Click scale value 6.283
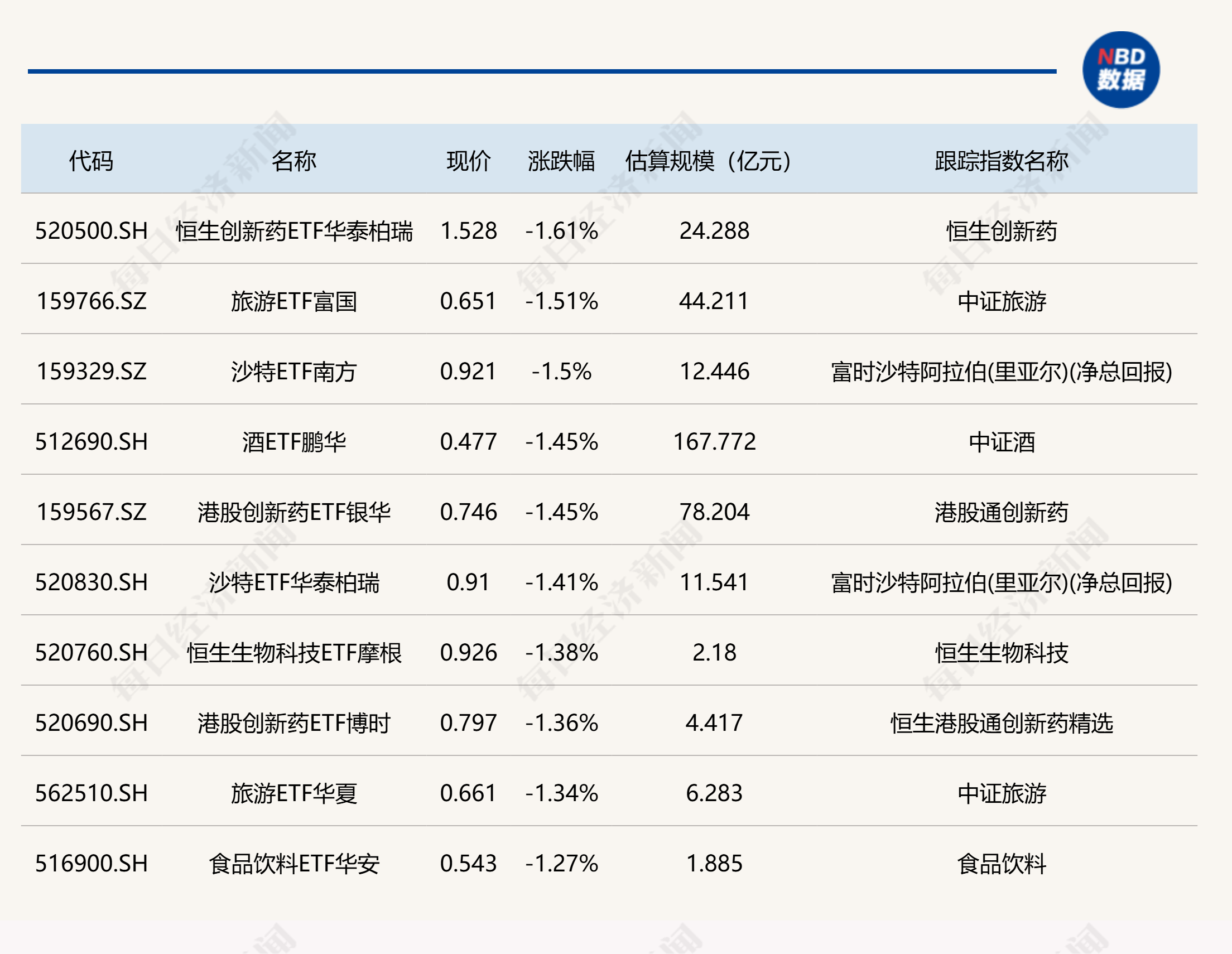 tap(714, 793)
